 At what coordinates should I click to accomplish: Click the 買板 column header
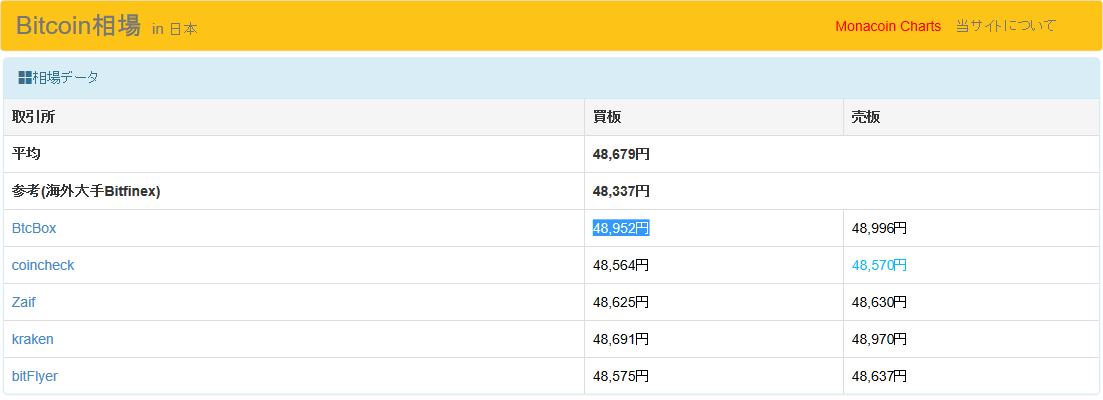[607, 117]
